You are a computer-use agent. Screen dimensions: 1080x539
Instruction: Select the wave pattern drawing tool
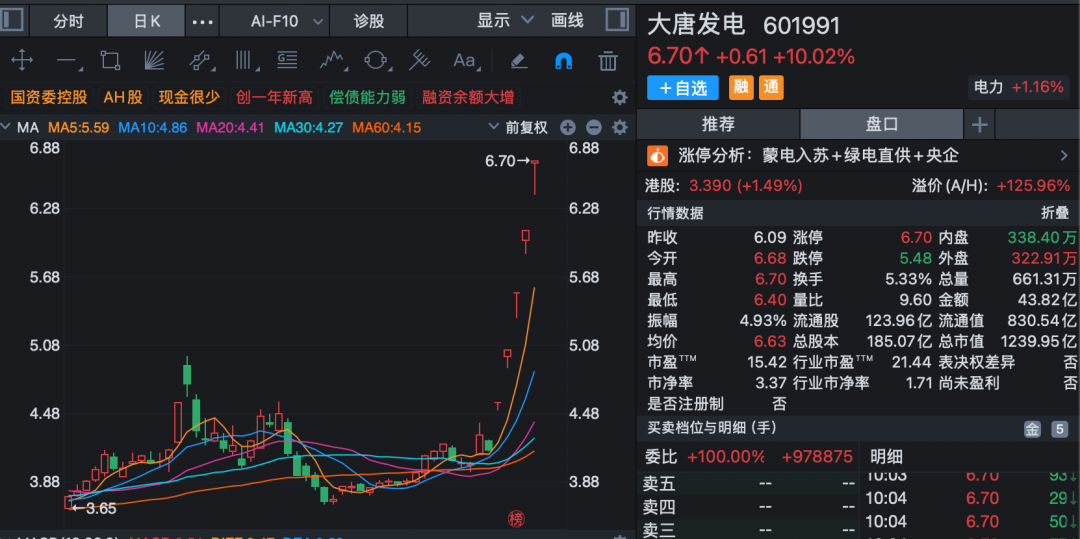332,61
